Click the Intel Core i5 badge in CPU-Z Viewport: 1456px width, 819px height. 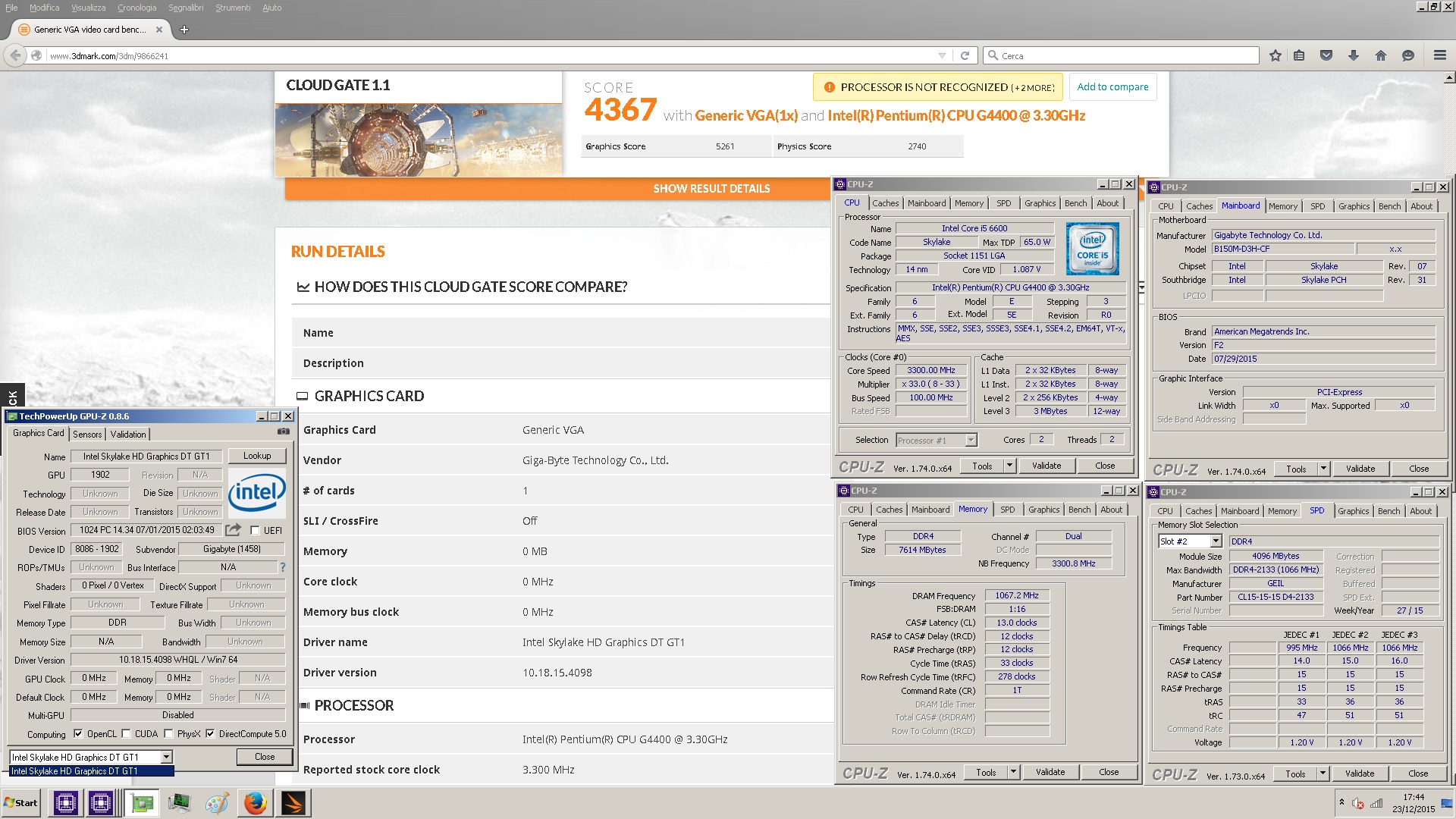1093,249
